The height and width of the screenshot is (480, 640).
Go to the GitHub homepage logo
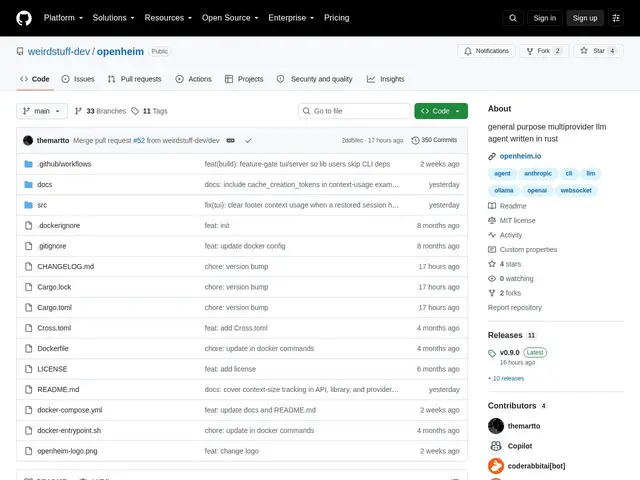pos(24,18)
